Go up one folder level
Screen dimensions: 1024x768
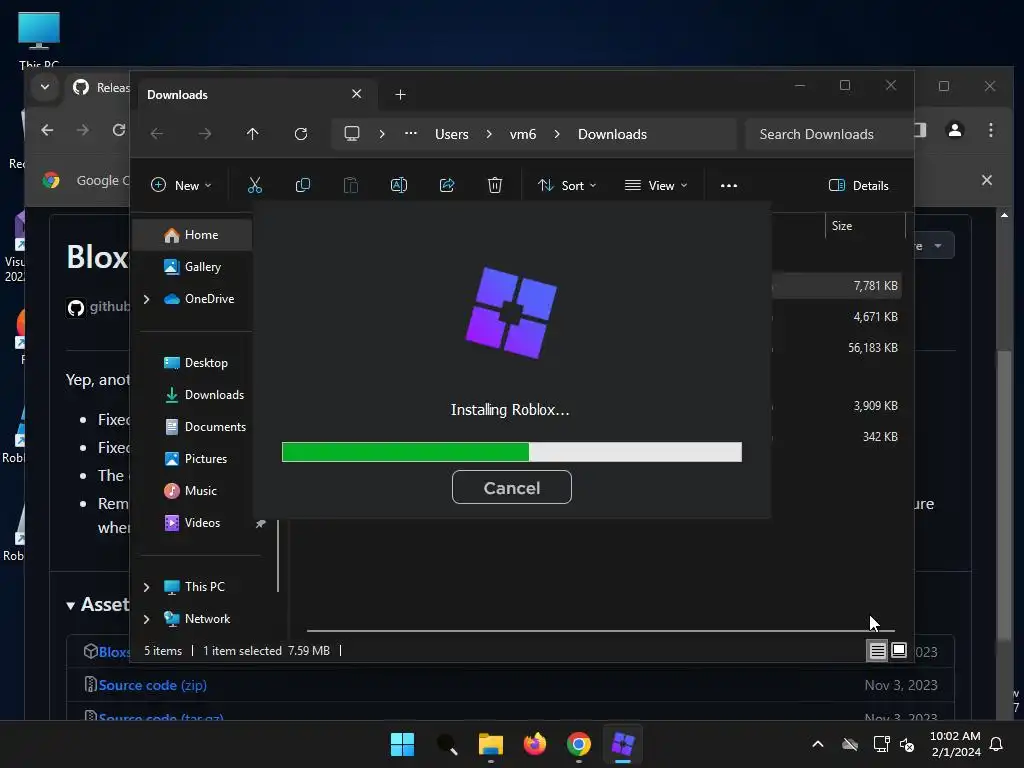253,134
